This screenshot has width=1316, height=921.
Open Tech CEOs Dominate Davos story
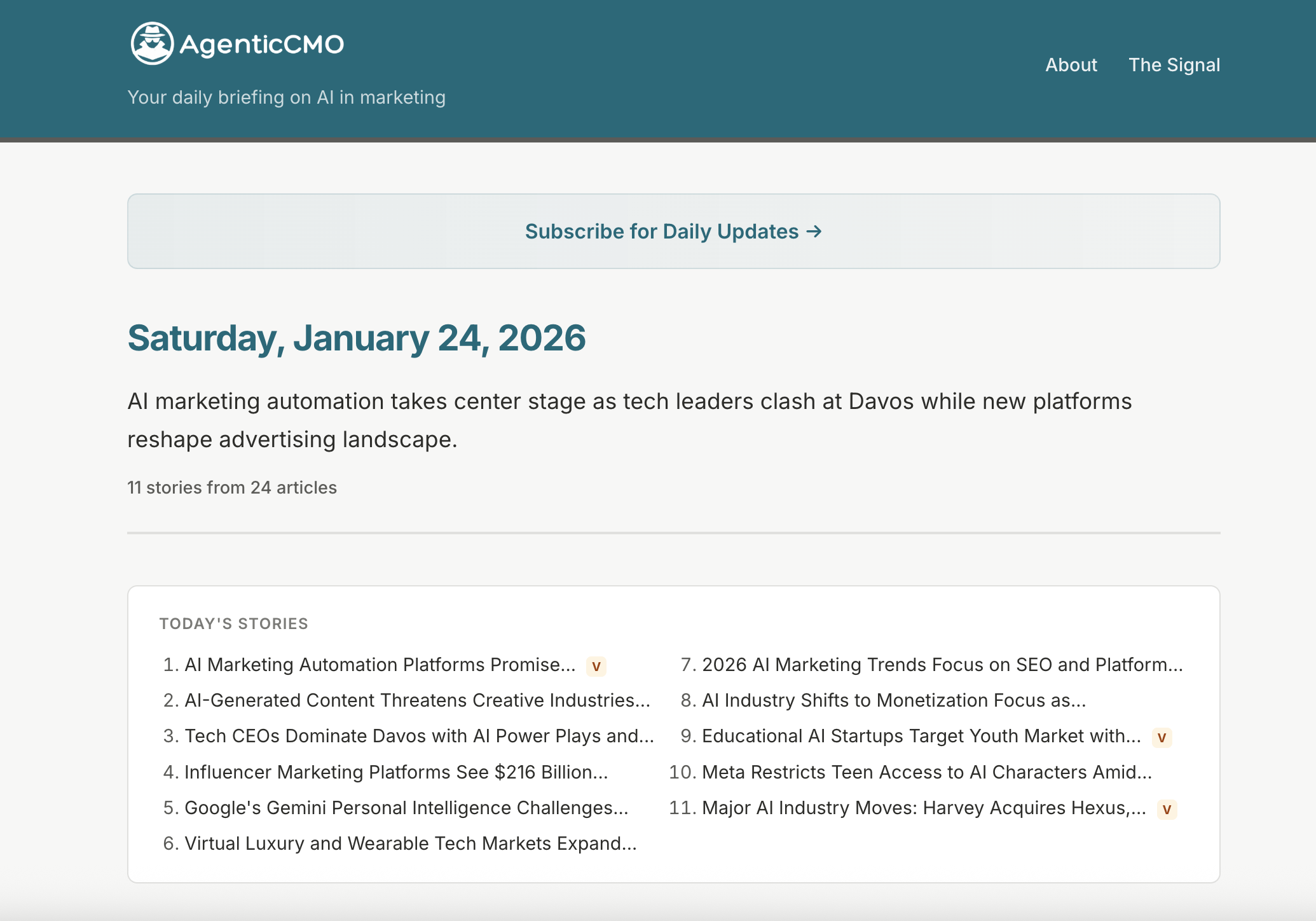(419, 736)
